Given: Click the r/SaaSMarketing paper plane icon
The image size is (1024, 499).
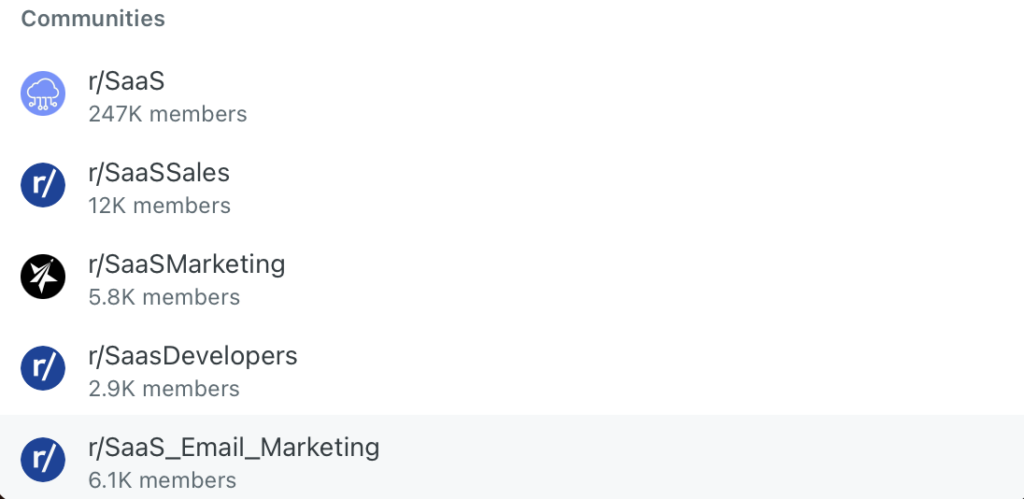Looking at the screenshot, I should pyautogui.click(x=43, y=277).
